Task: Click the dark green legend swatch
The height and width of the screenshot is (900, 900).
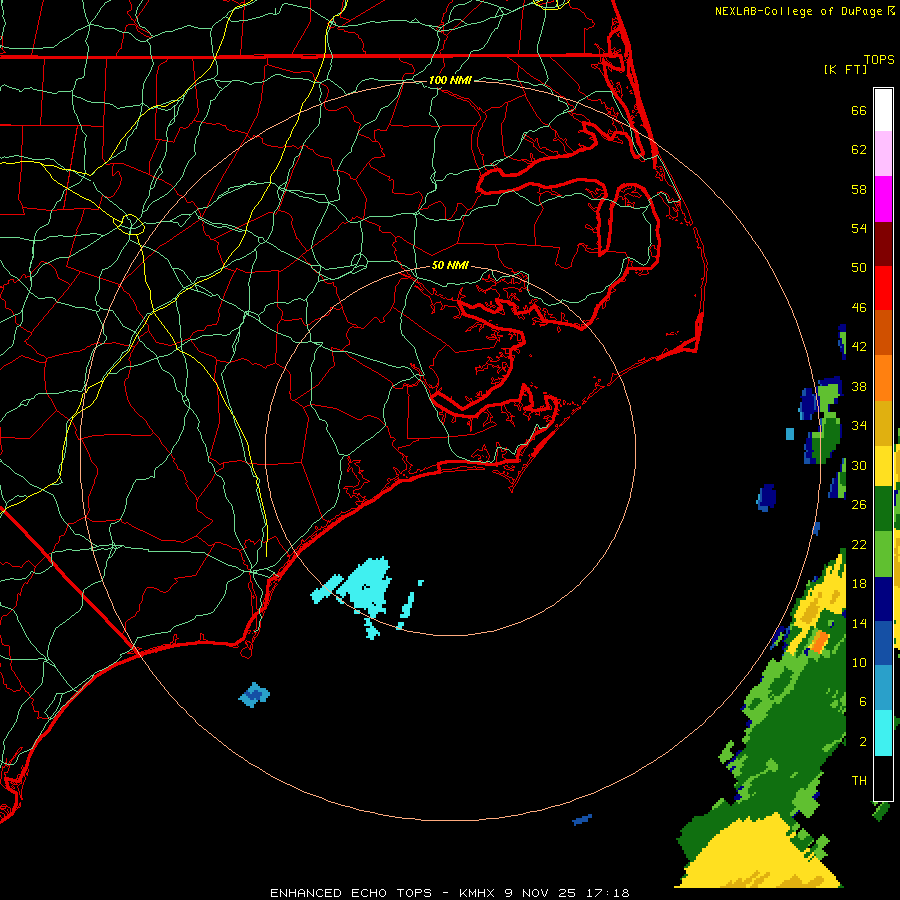Action: tap(883, 509)
